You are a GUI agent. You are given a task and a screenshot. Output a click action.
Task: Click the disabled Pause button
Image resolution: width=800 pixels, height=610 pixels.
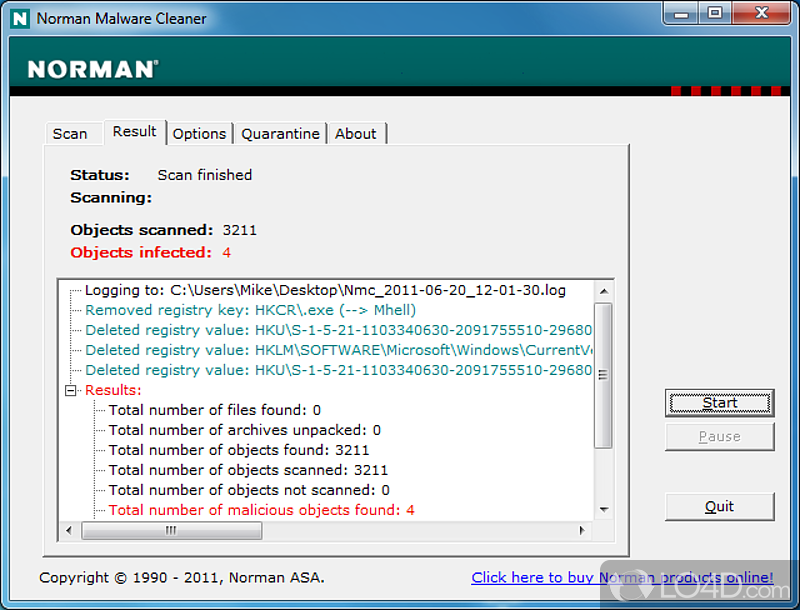[x=719, y=437]
